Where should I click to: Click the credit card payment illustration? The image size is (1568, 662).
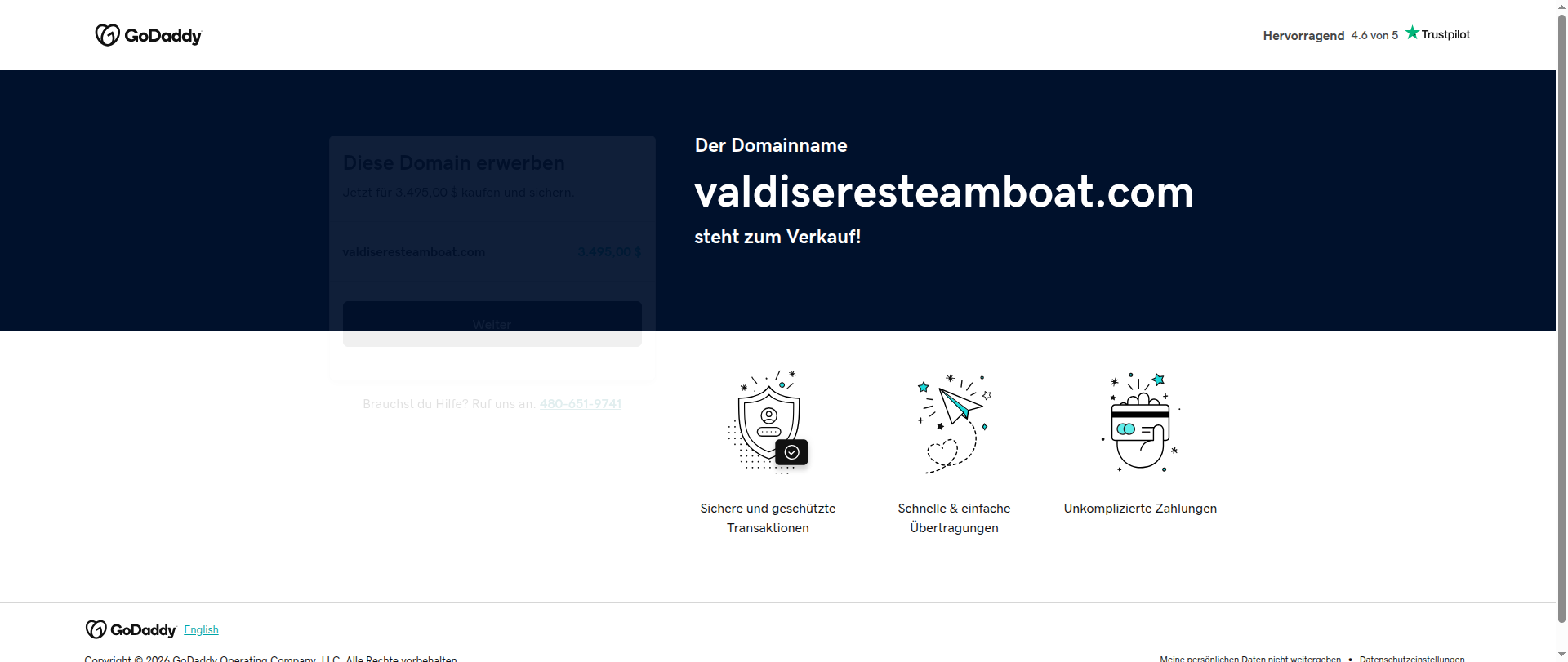(1140, 422)
